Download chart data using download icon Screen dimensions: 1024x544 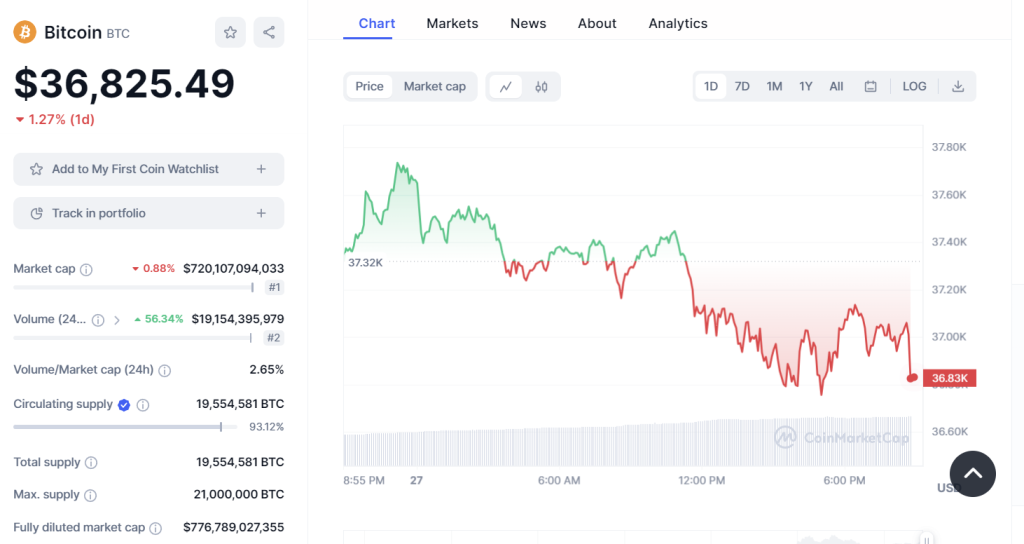pyautogui.click(x=957, y=87)
